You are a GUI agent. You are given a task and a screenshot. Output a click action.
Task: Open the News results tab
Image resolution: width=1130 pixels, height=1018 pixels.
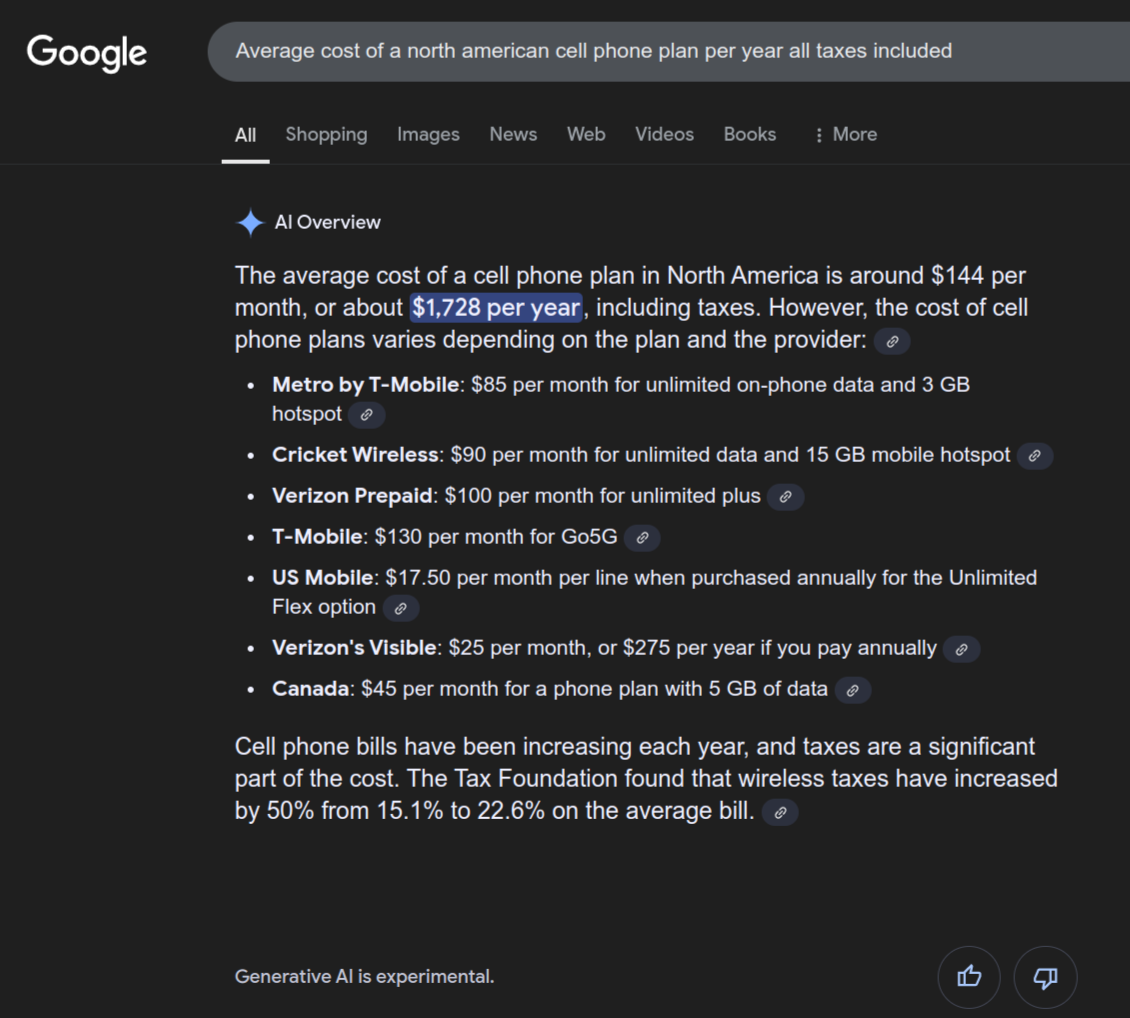513,135
